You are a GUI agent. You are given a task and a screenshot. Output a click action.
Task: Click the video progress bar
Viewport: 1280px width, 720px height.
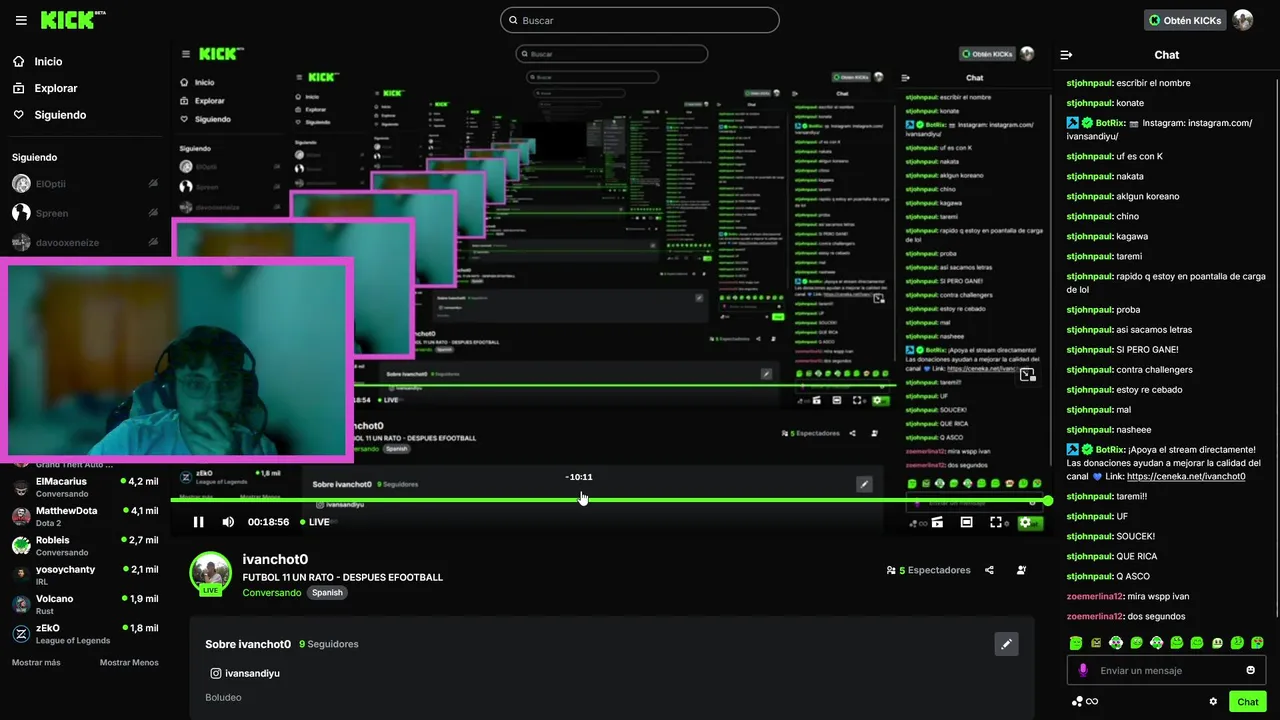[x=609, y=500]
